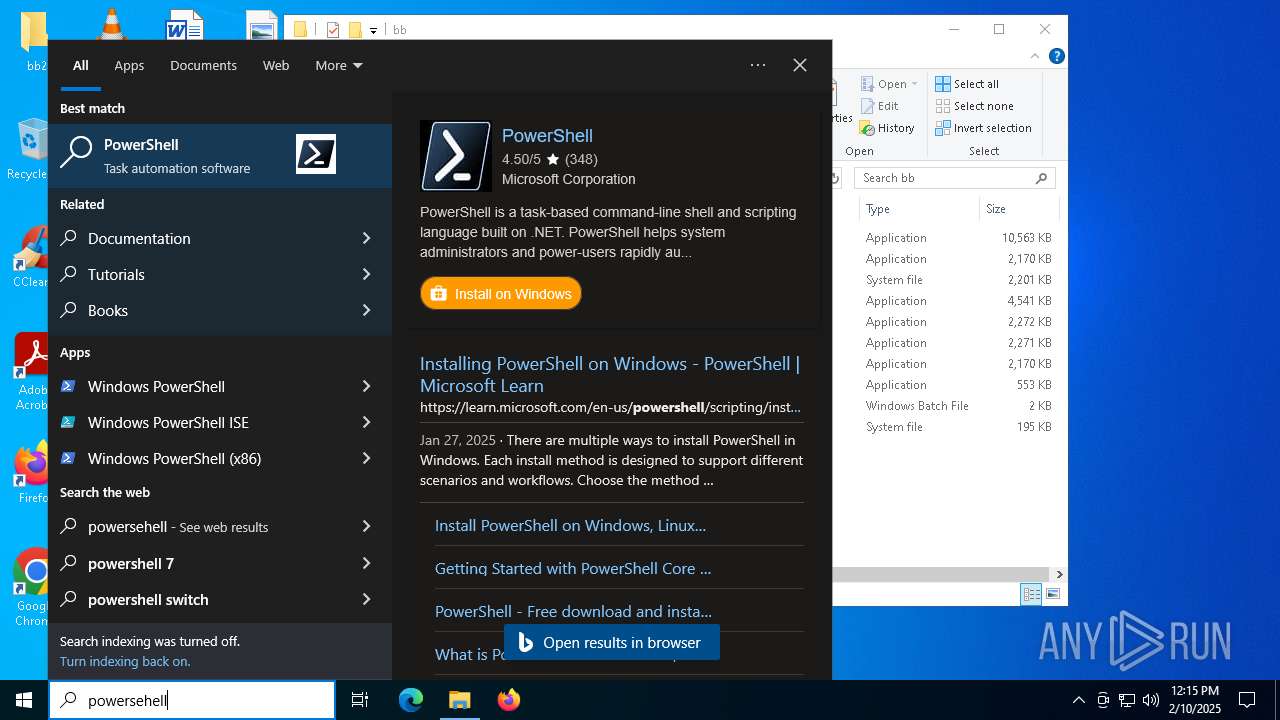
Task: Click the Task View taskbar icon
Action: point(360,700)
